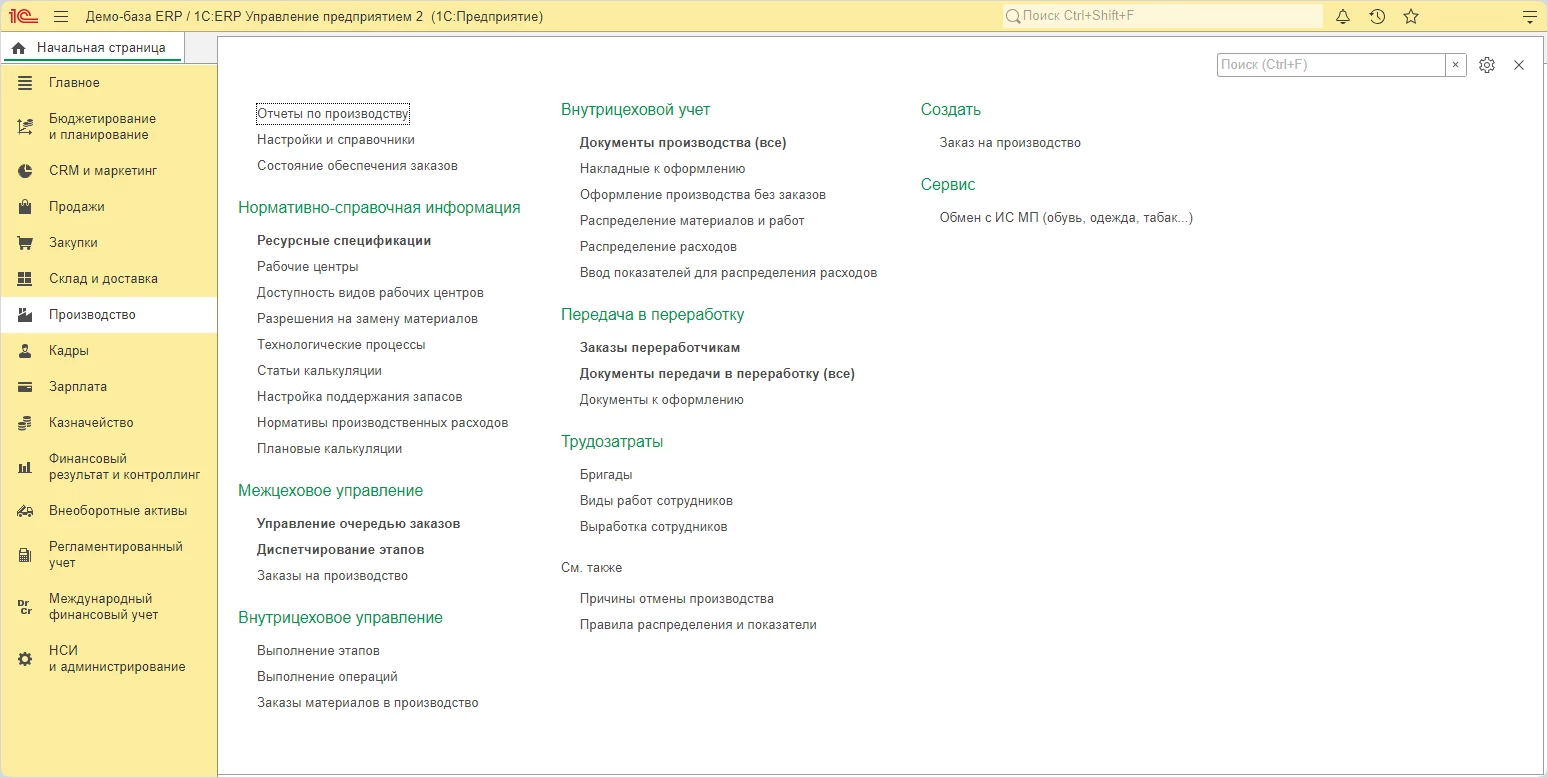Open Отчеты по производству
This screenshot has width=1548, height=778.
[333, 114]
